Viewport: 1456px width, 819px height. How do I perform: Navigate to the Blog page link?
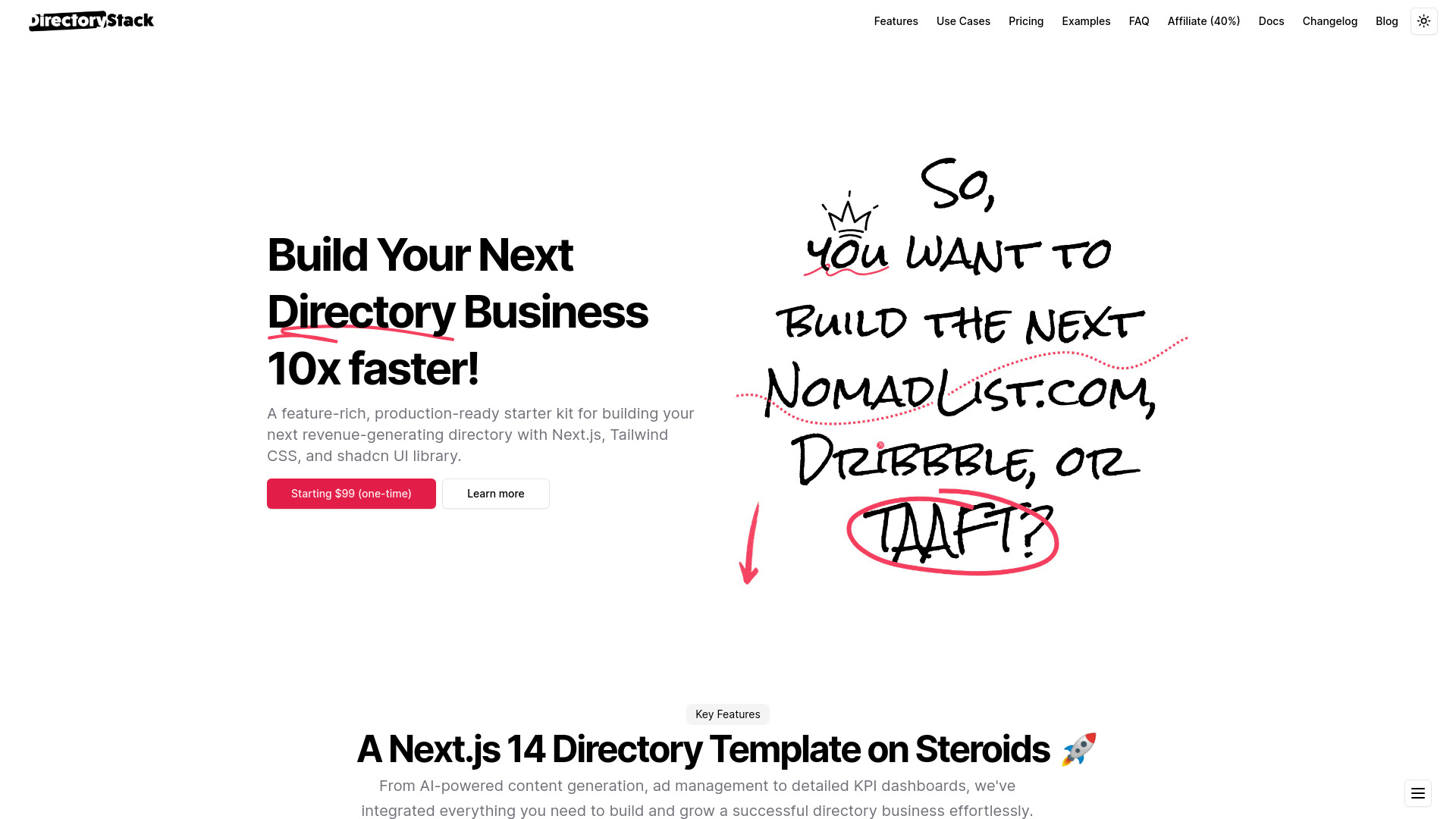tap(1387, 21)
